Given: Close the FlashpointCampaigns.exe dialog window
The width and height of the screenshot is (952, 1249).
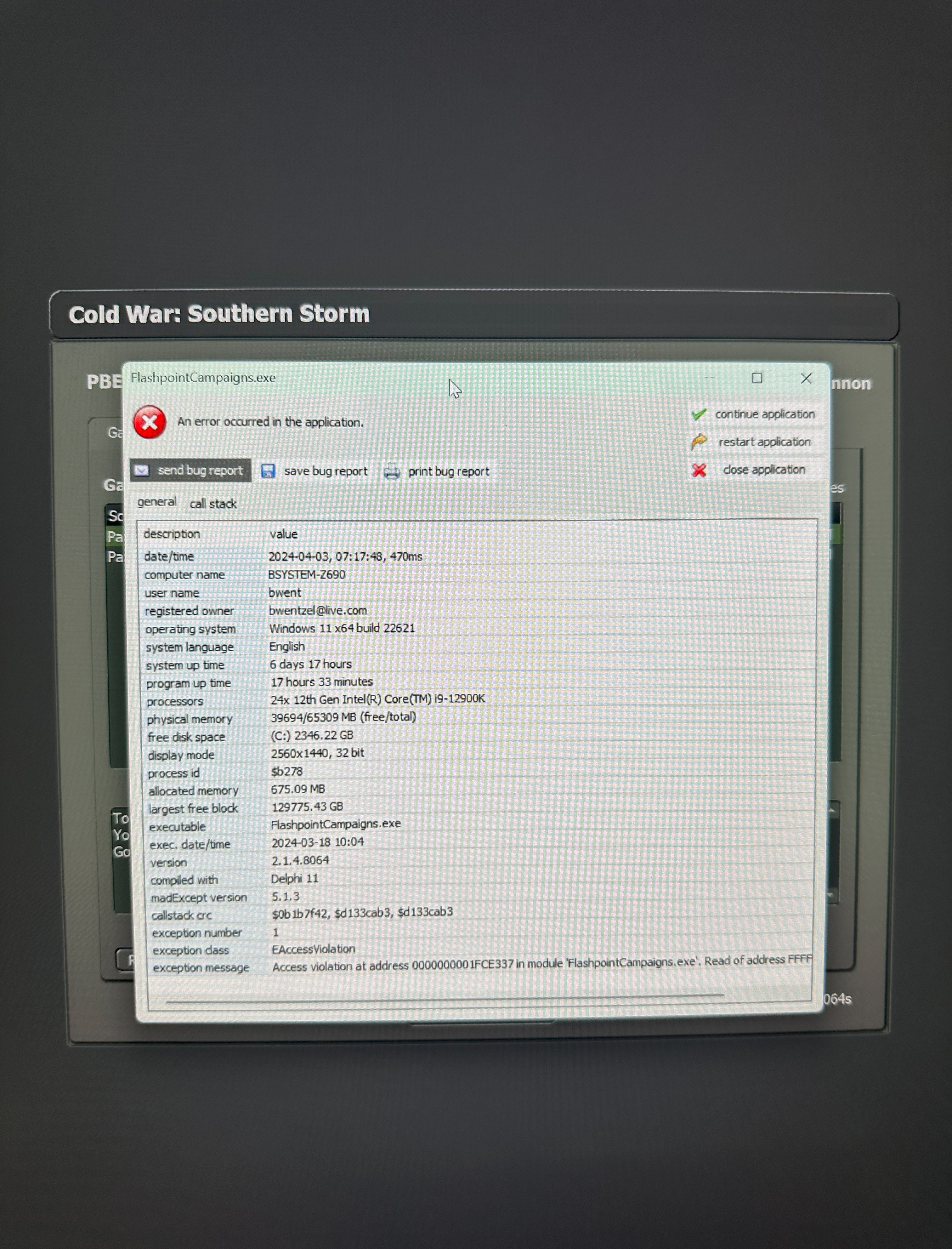Looking at the screenshot, I should (806, 378).
